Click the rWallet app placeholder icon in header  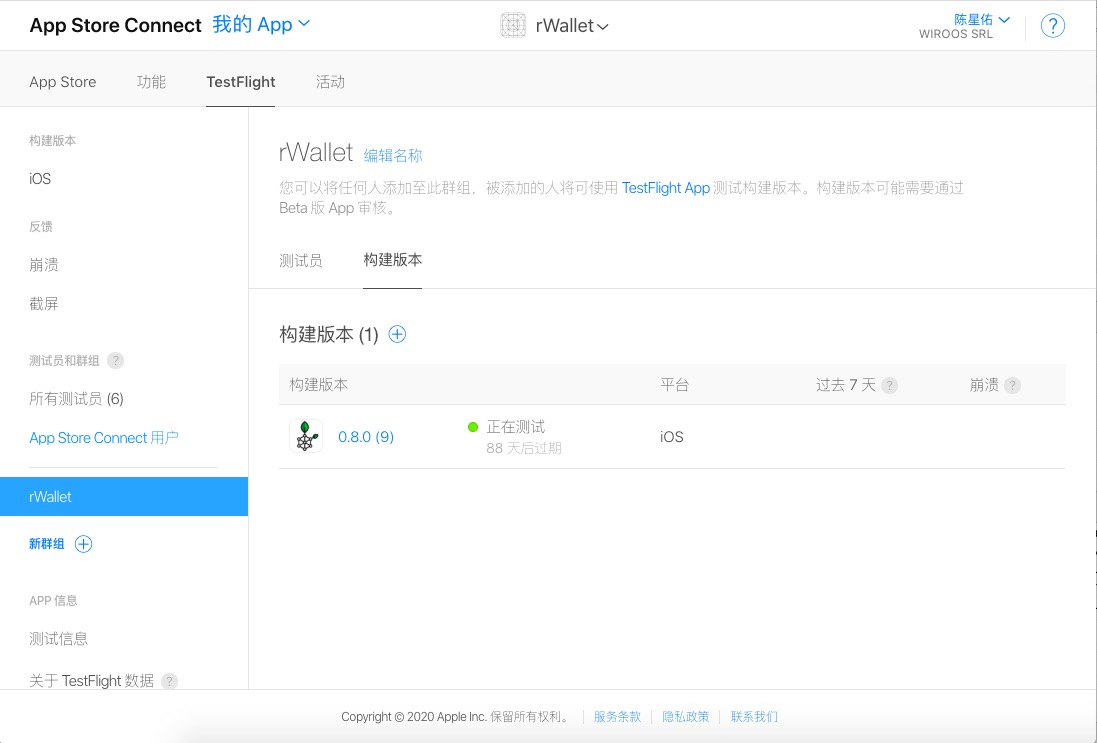[x=513, y=25]
